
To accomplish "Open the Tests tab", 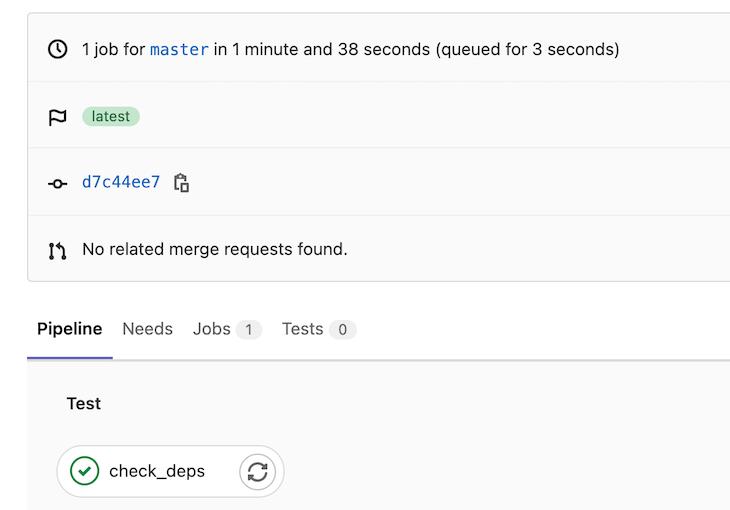I will pos(319,329).
